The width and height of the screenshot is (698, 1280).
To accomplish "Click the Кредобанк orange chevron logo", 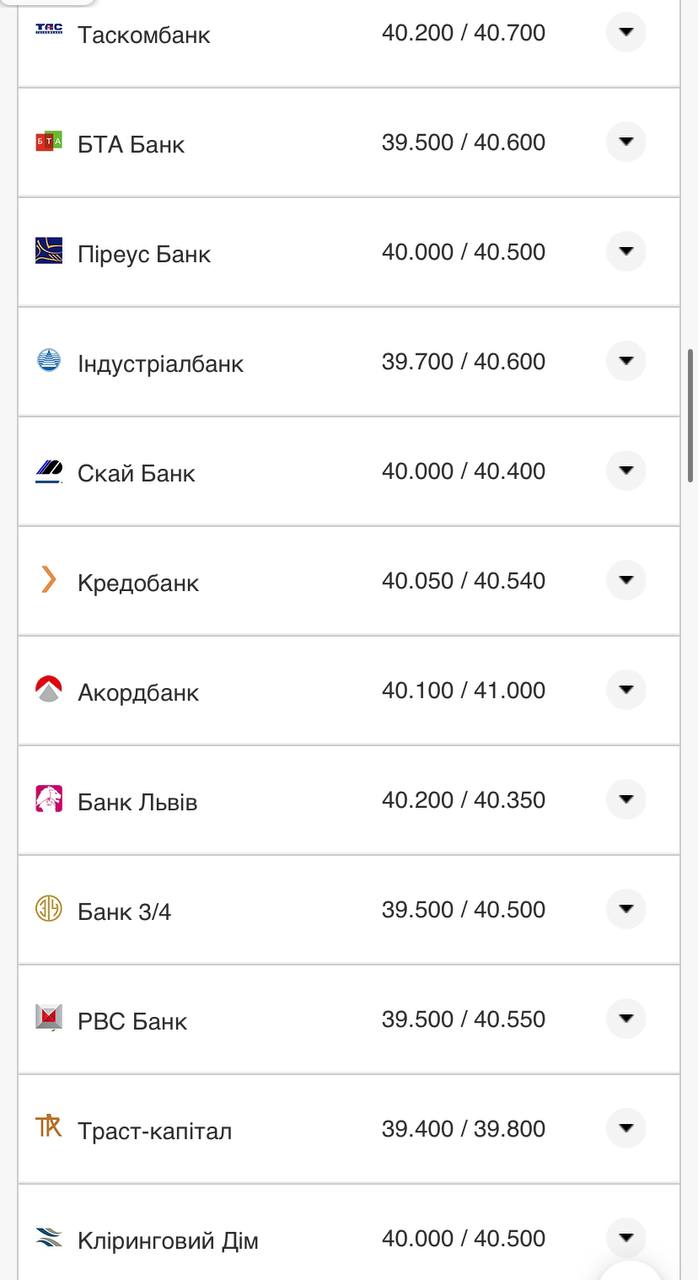I will (49, 580).
